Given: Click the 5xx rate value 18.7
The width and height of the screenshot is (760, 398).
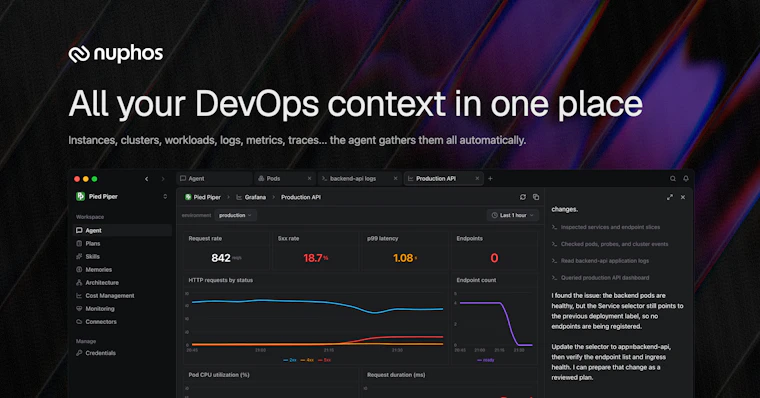Looking at the screenshot, I should [x=313, y=258].
